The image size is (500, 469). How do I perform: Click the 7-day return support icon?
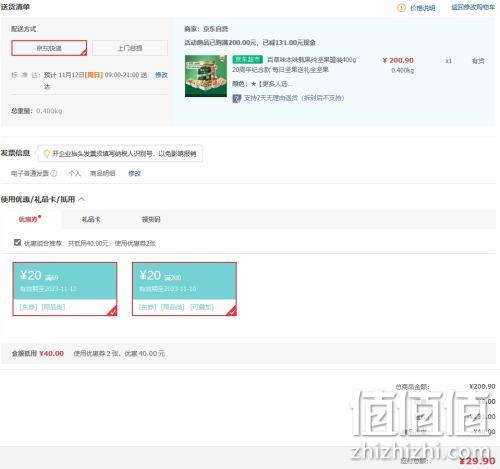[x=237, y=98]
